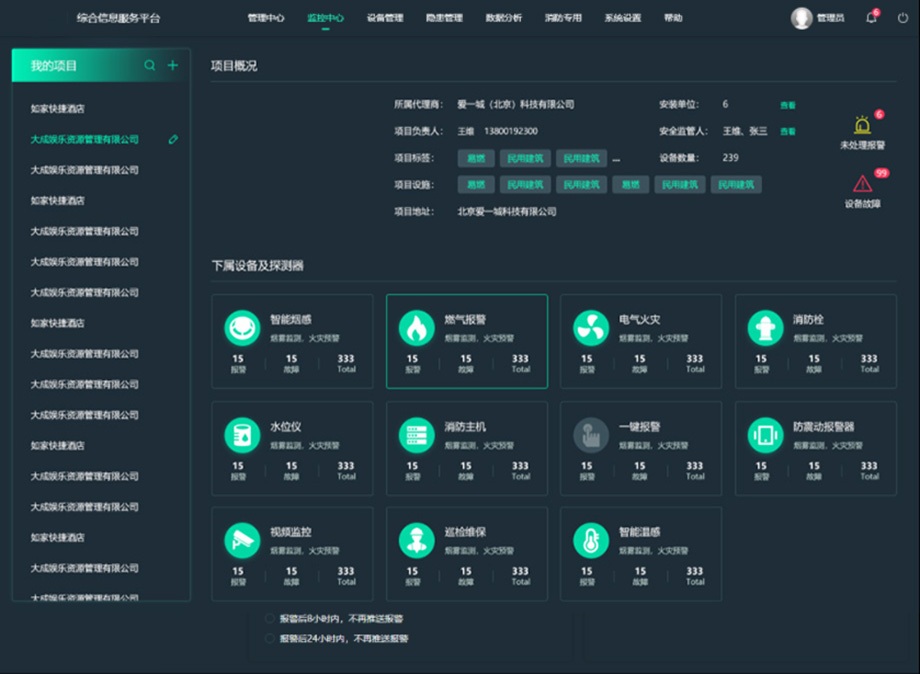This screenshot has height=674, width=920.
Task: Click the search icon in 我的项目 header
Action: pos(150,66)
